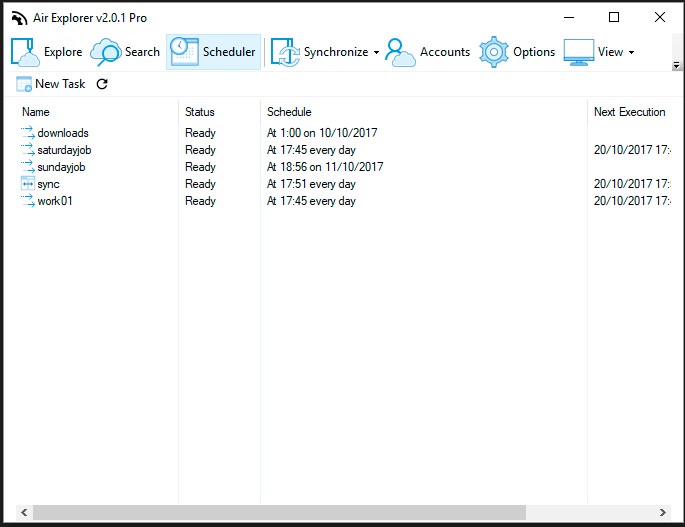Refresh the scheduled task list
685x527 pixels.
point(102,84)
